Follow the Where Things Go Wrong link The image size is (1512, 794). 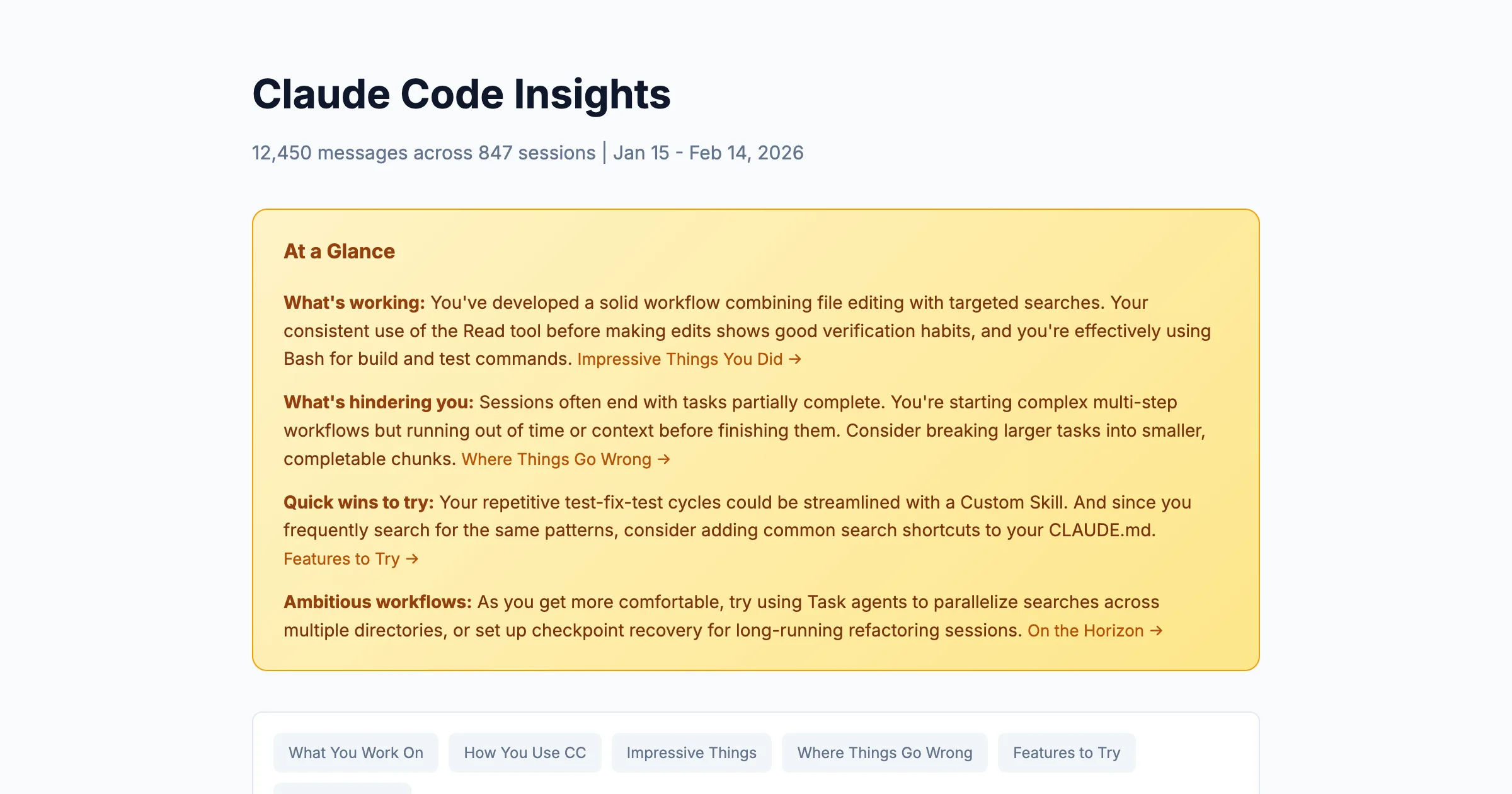[558, 459]
